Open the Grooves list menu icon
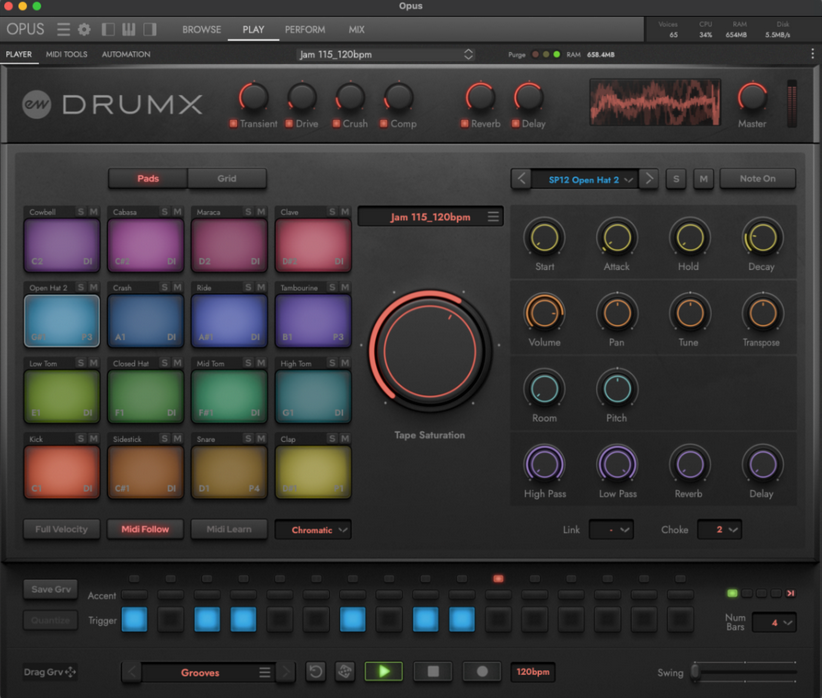This screenshot has width=822, height=698. tap(265, 672)
